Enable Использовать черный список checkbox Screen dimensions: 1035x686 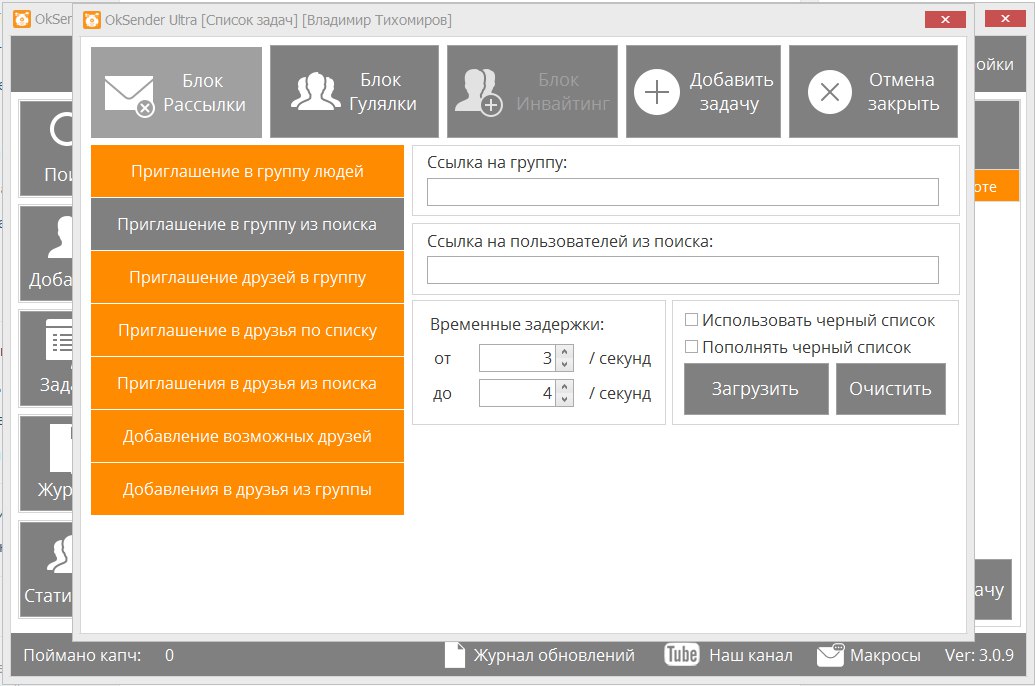click(x=691, y=320)
